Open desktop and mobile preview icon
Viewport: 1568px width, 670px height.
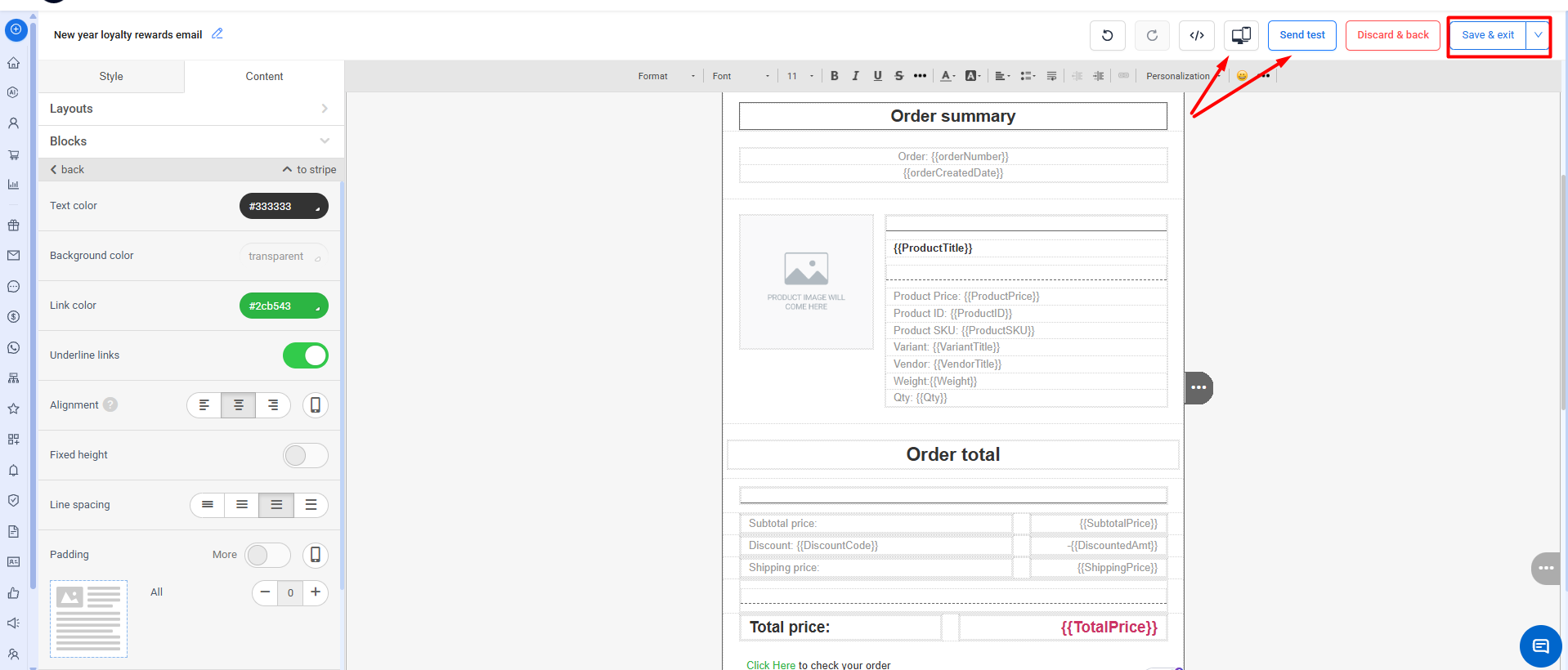point(1241,35)
